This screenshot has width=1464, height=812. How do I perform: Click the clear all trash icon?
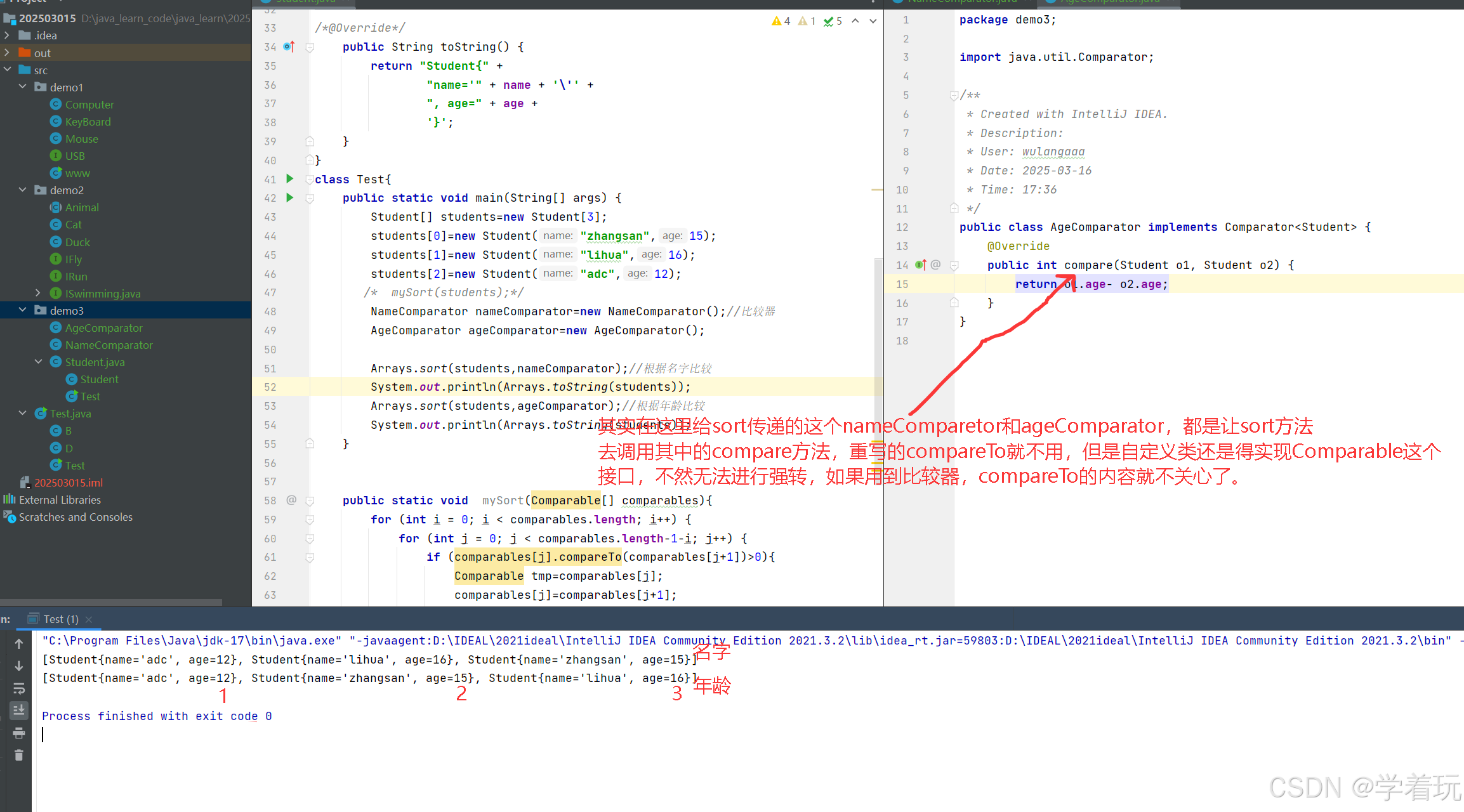(19, 755)
